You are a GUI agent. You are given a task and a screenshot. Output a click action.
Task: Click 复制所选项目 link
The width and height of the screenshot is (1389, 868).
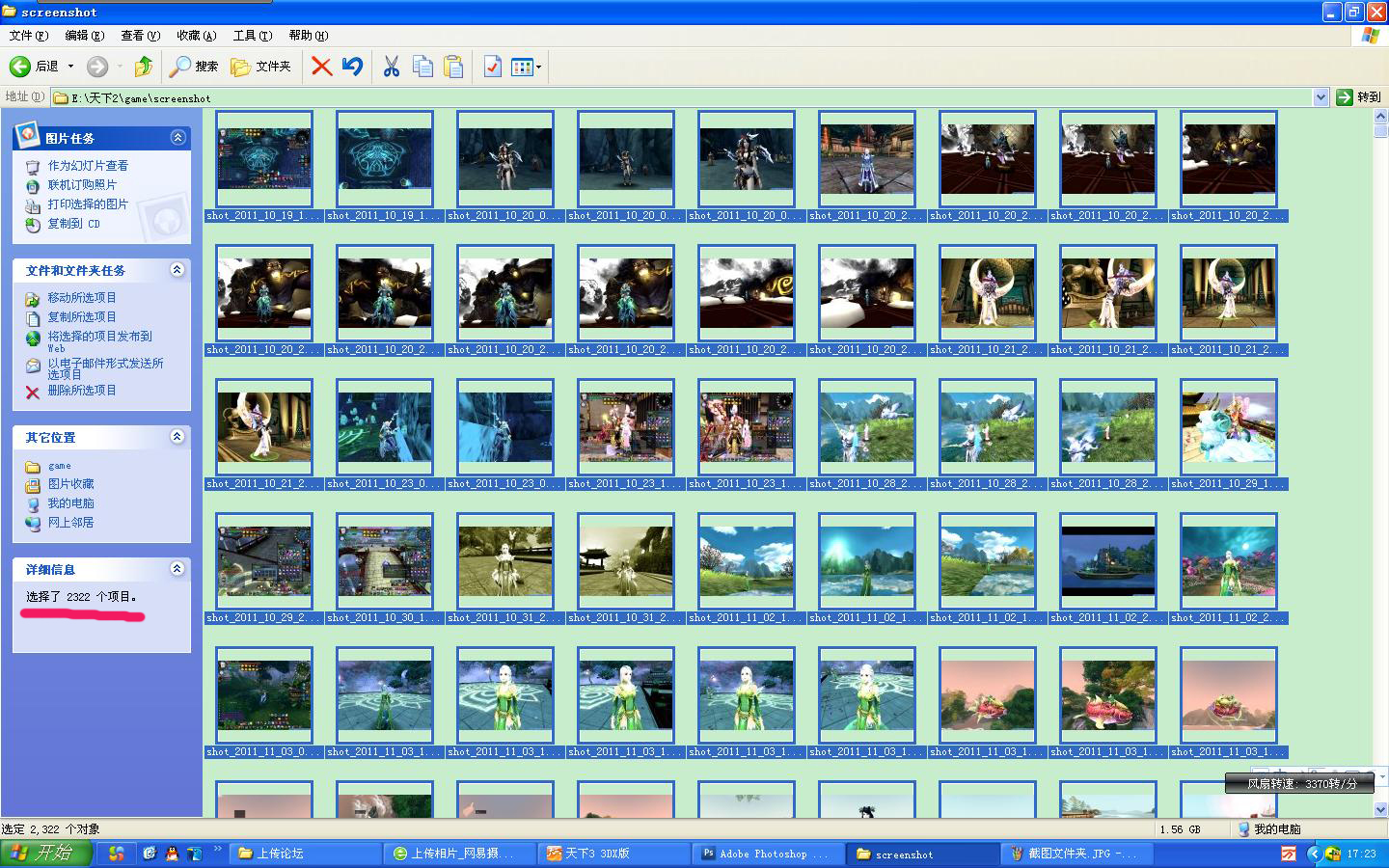pos(81,317)
